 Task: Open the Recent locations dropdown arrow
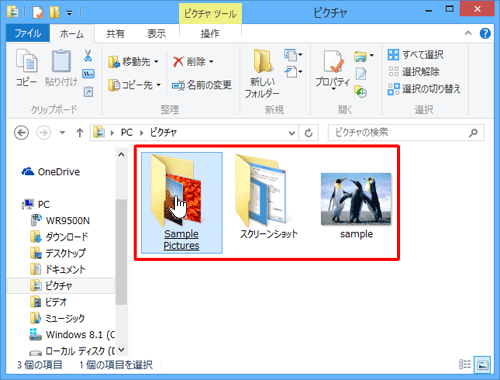point(62,133)
